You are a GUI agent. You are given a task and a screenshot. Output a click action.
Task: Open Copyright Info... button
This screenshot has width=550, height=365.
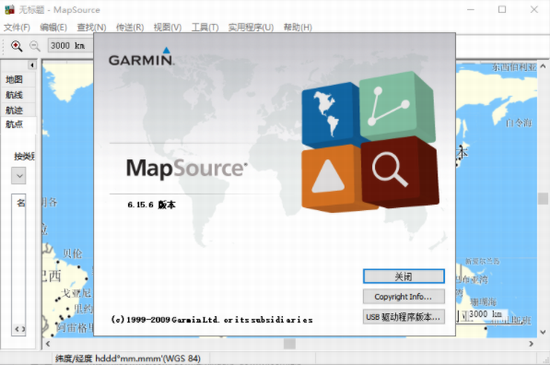(x=403, y=297)
